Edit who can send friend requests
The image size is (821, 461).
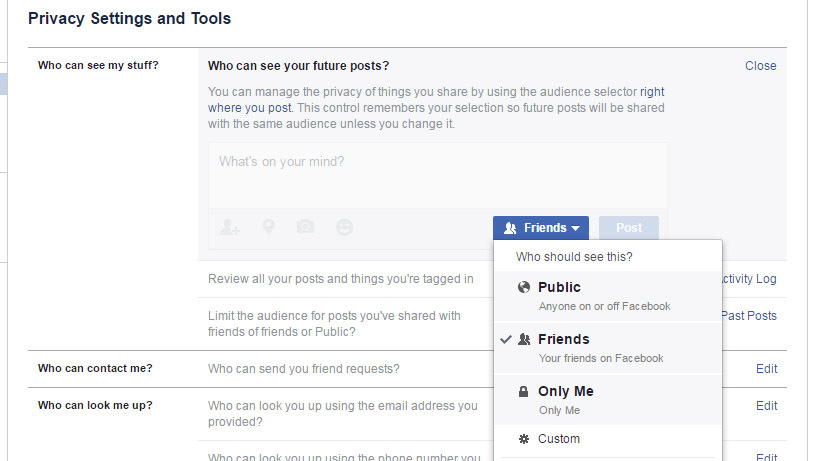767,369
